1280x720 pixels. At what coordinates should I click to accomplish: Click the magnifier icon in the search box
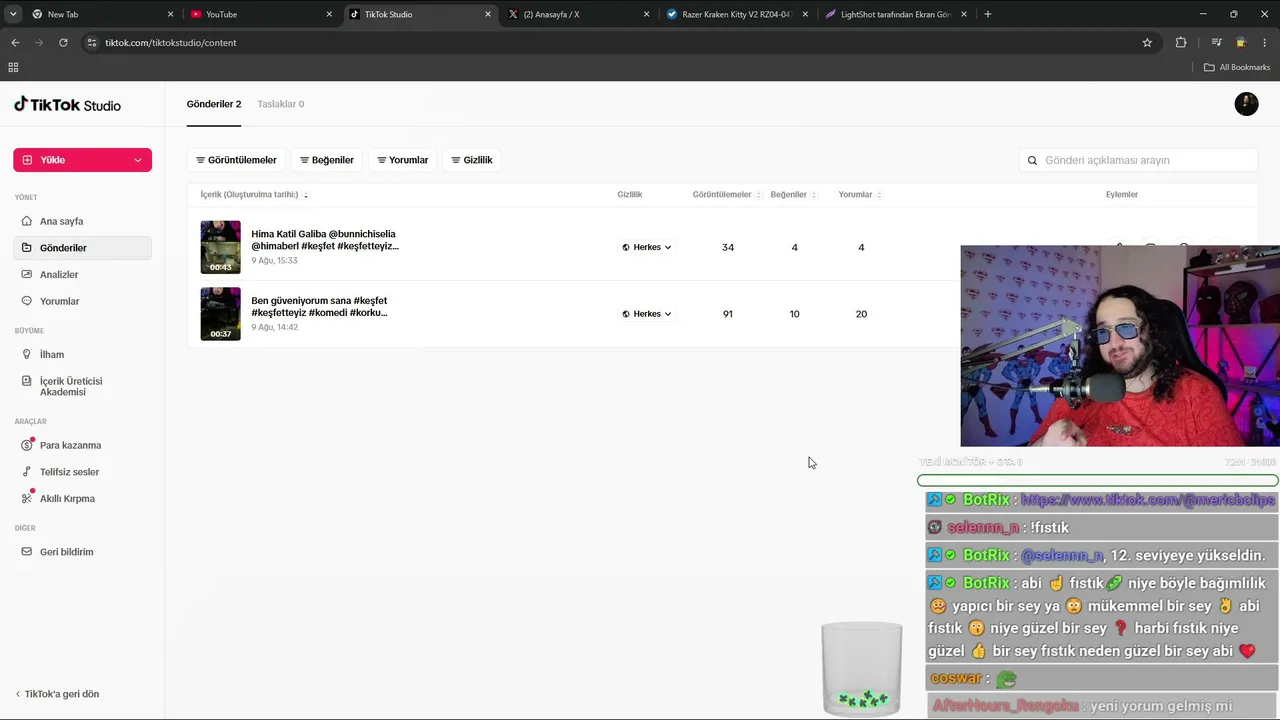coord(1033,160)
